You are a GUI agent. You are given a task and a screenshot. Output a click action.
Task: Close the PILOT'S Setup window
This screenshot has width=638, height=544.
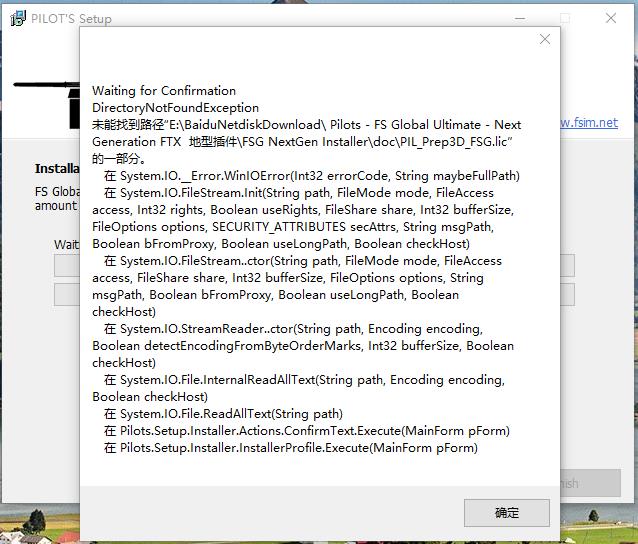pos(611,18)
